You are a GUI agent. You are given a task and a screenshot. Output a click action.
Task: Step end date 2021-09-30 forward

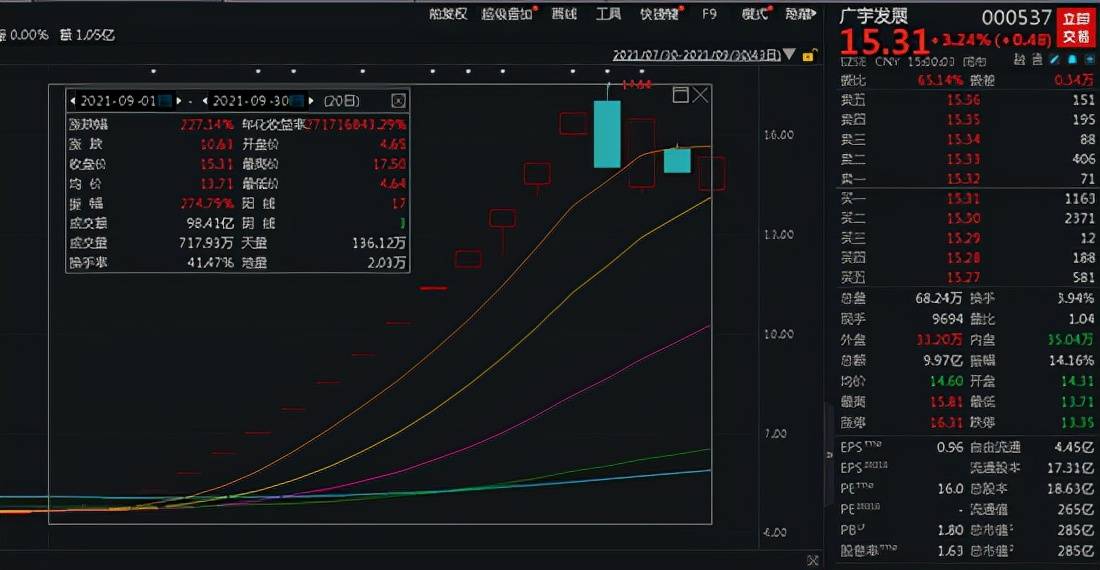click(311, 101)
